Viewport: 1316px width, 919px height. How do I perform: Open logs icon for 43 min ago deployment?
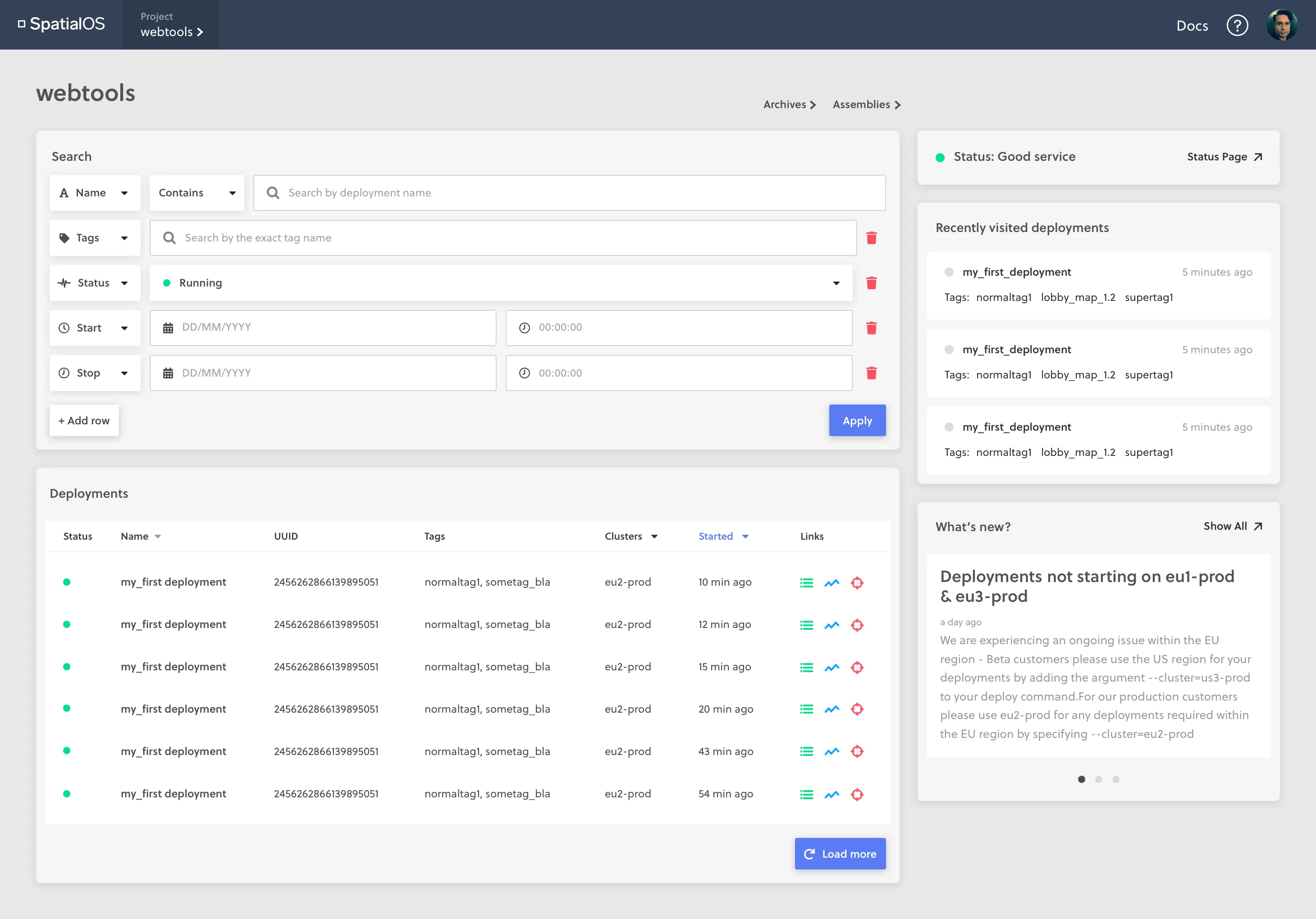coord(806,751)
